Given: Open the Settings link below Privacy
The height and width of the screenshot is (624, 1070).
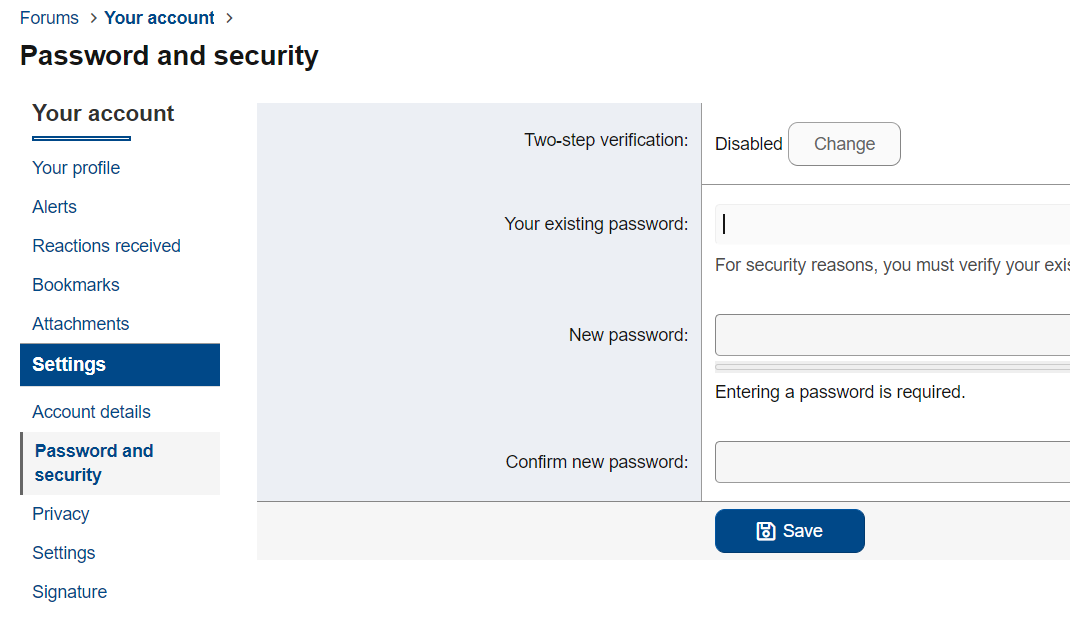Looking at the screenshot, I should 64,553.
